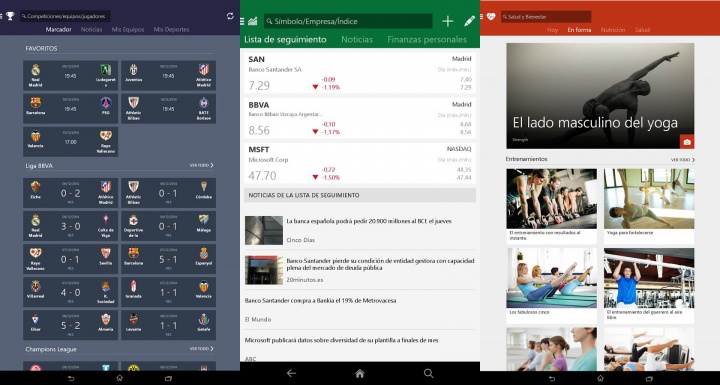The height and width of the screenshot is (385, 720).
Task: Open Juventus vs Atlético Madrid match card
Action: pyautogui.click(x=169, y=76)
